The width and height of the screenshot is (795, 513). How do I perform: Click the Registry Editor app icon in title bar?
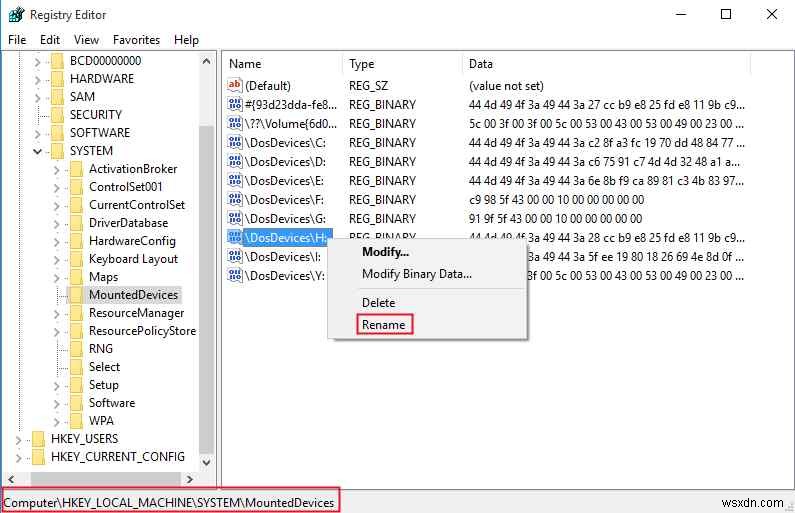pyautogui.click(x=16, y=15)
